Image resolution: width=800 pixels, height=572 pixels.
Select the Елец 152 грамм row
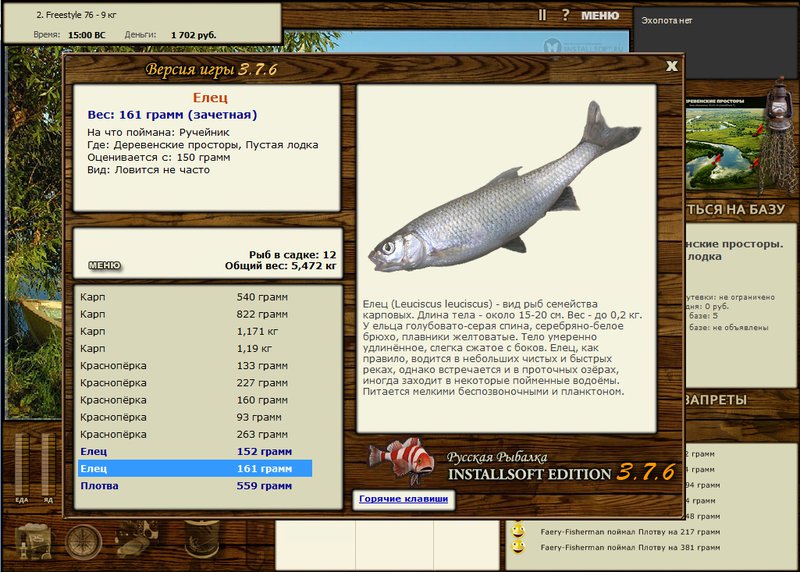pyautogui.click(x=195, y=452)
